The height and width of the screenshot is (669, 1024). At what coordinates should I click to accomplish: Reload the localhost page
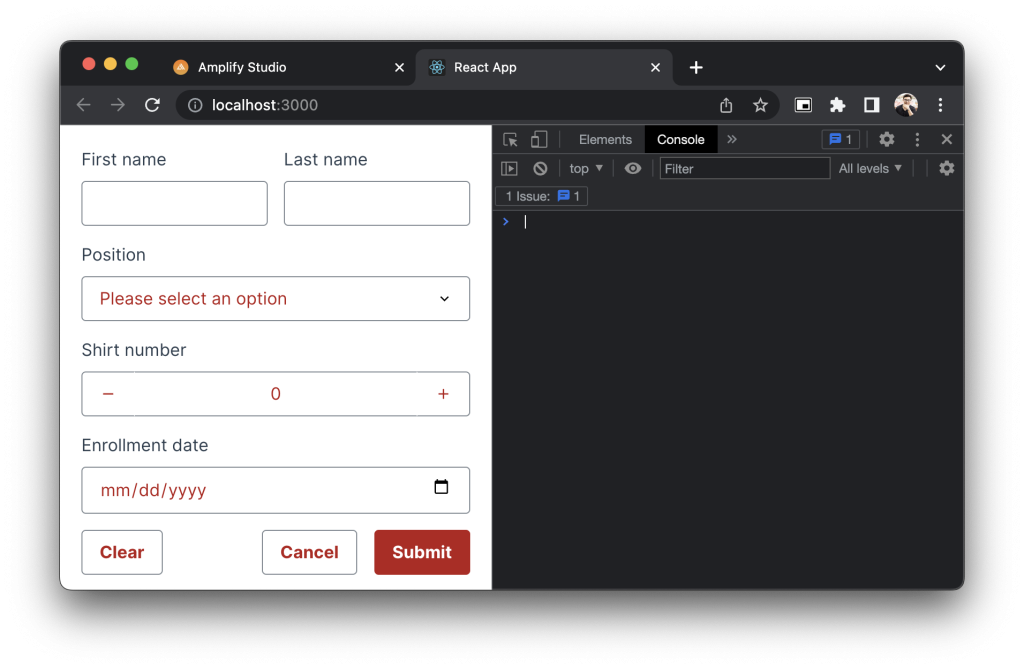click(x=151, y=104)
